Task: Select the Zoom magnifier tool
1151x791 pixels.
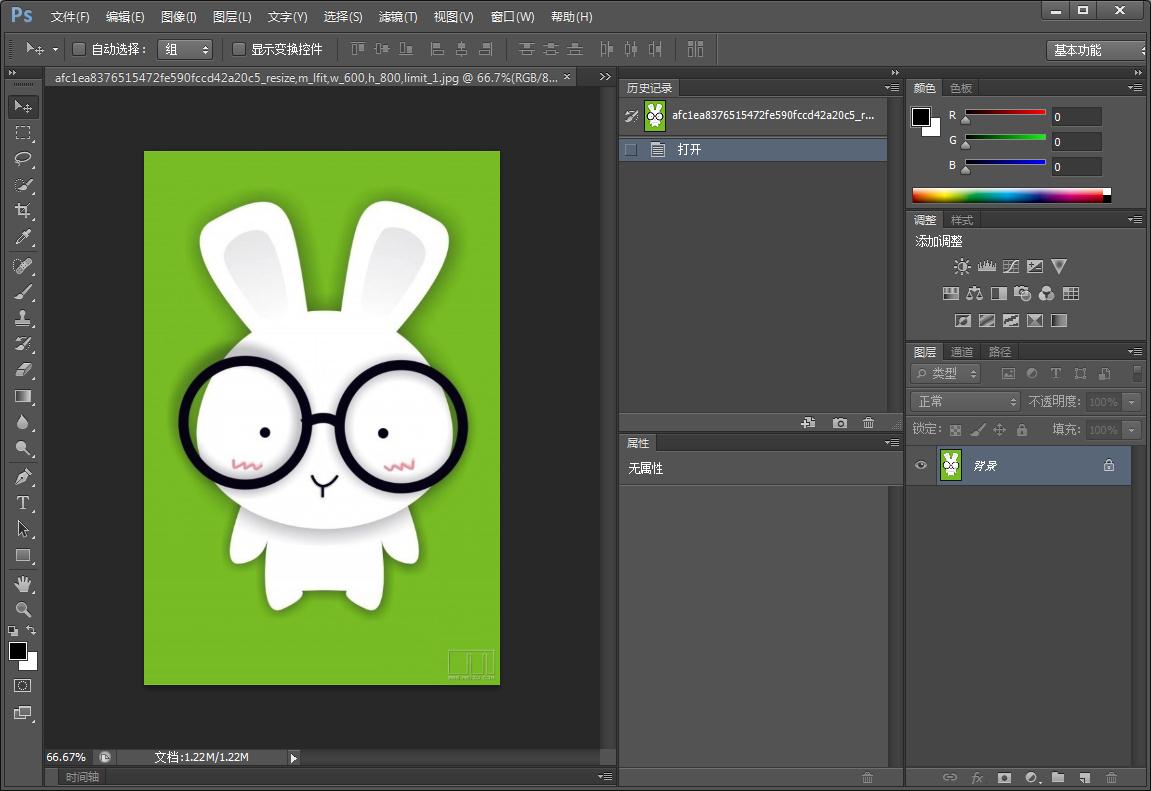Action: pyautogui.click(x=22, y=609)
